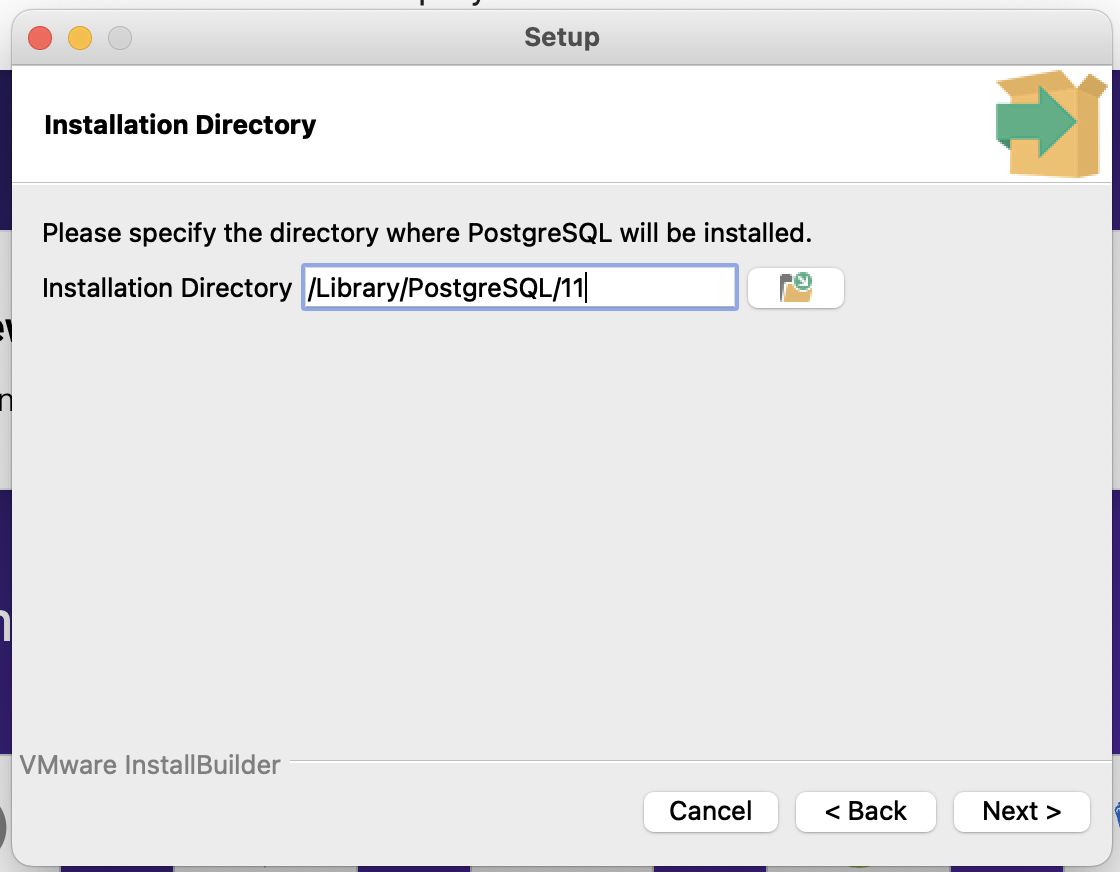Click the Setup window title bar
Screen dimensions: 1120x872
560,38
